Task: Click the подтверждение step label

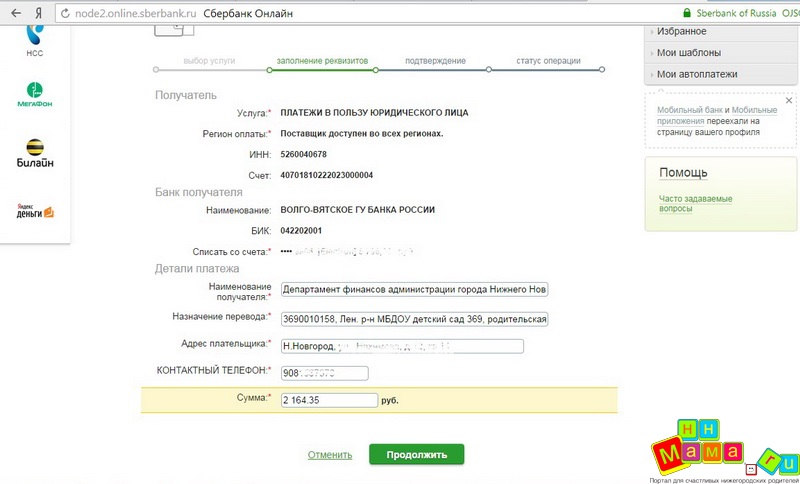Action: click(435, 61)
